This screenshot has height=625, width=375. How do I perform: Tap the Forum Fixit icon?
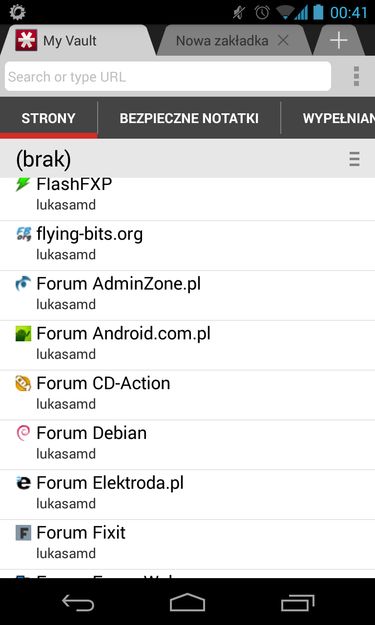click(23, 533)
